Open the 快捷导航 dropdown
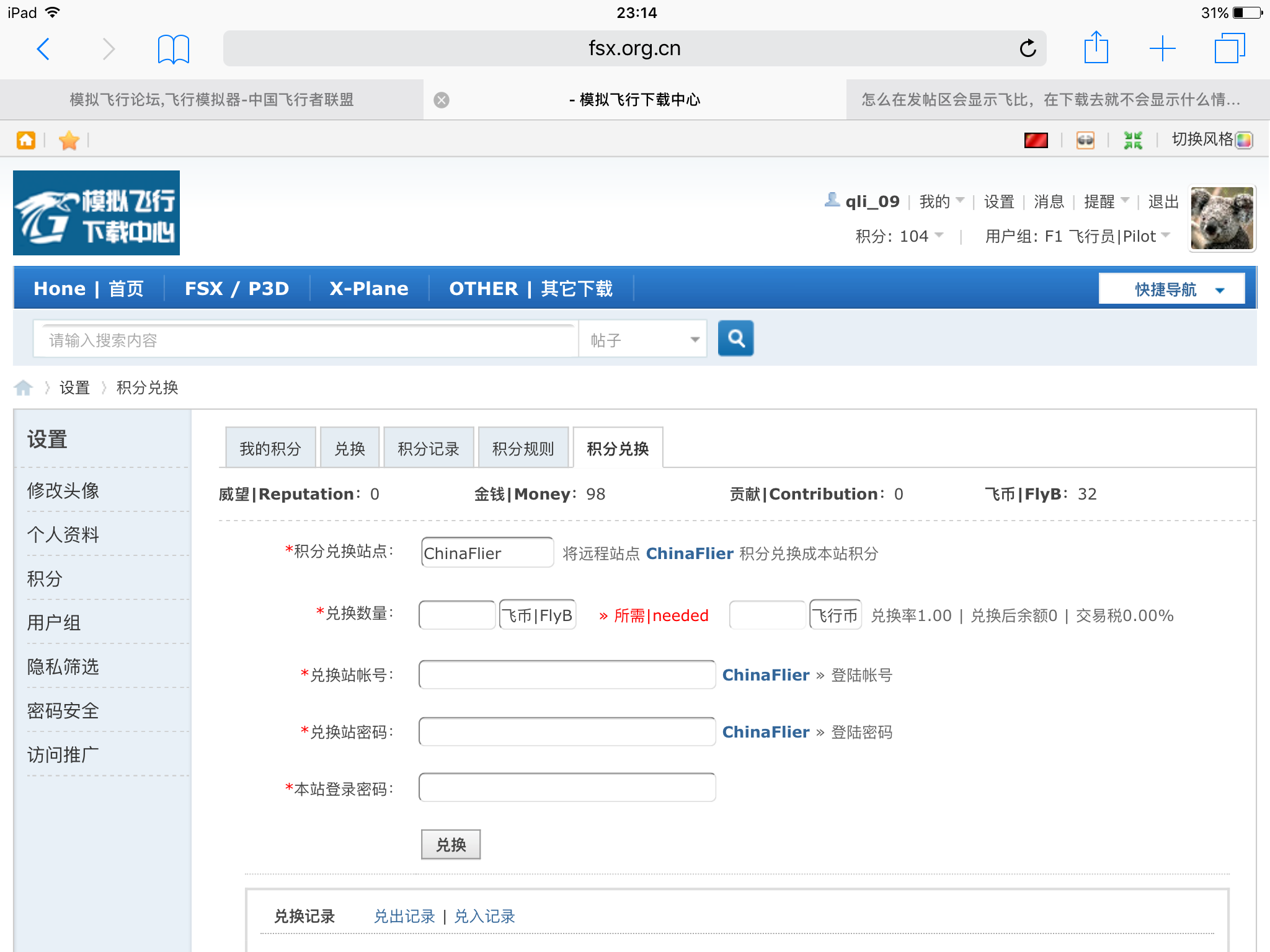The width and height of the screenshot is (1270, 952). pos(1171,289)
